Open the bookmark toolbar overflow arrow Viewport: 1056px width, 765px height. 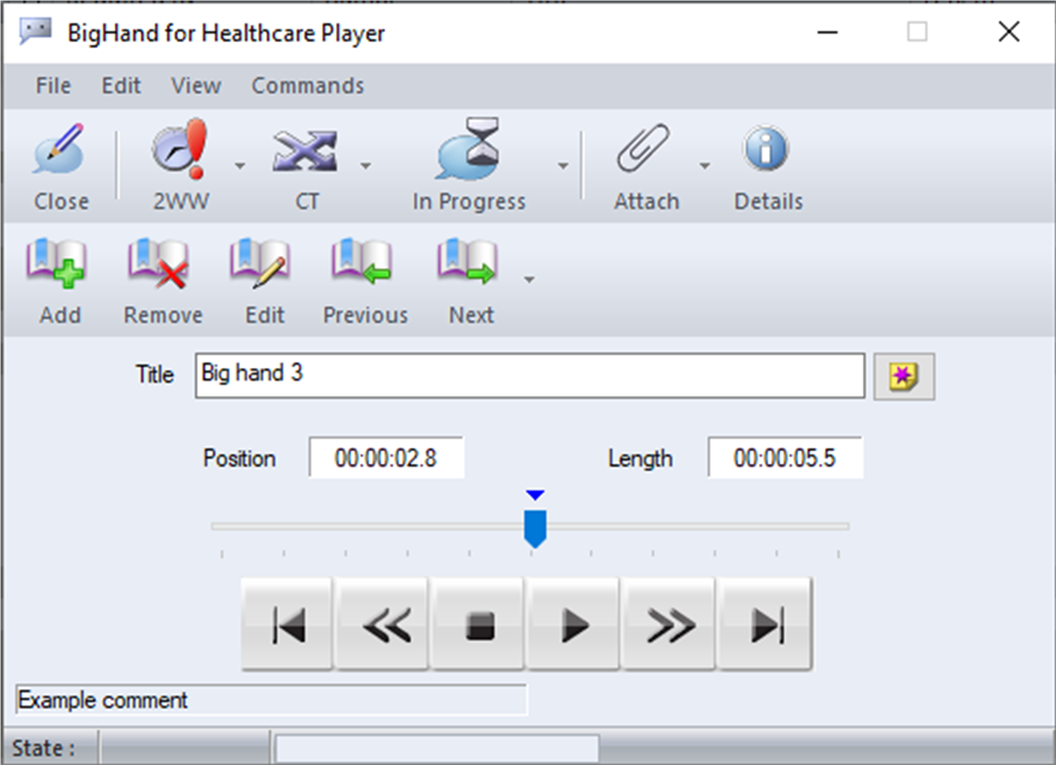(529, 279)
